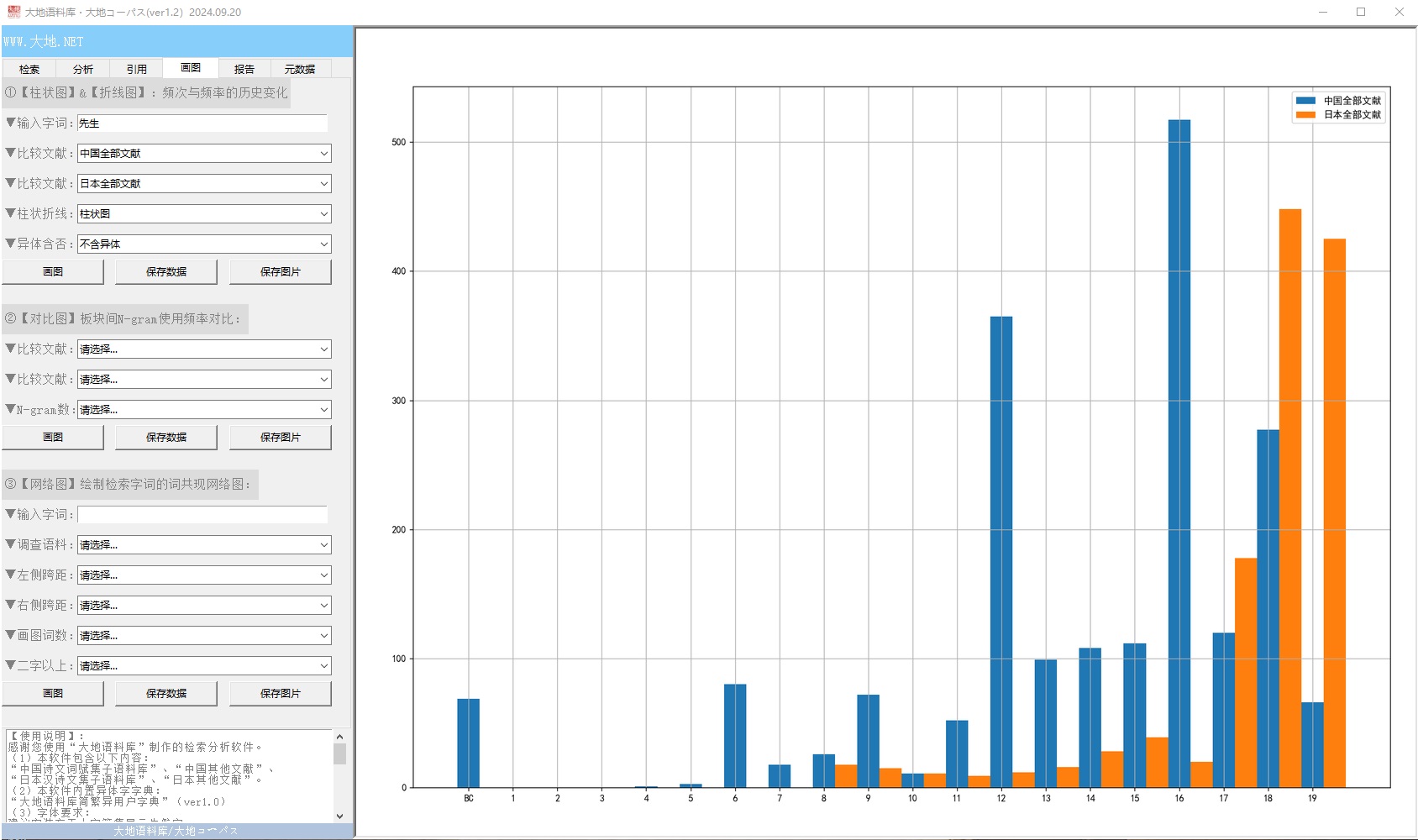Click the WWW.大地.NET header banner
The image size is (1418, 840).
click(177, 41)
